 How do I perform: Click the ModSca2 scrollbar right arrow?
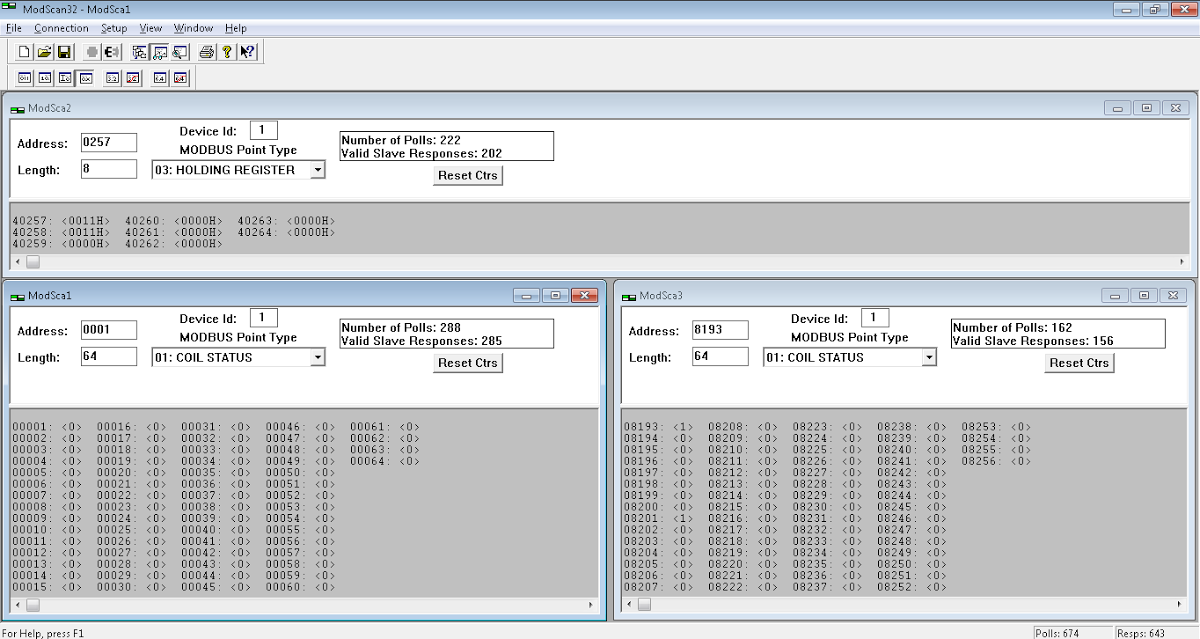[1183, 262]
